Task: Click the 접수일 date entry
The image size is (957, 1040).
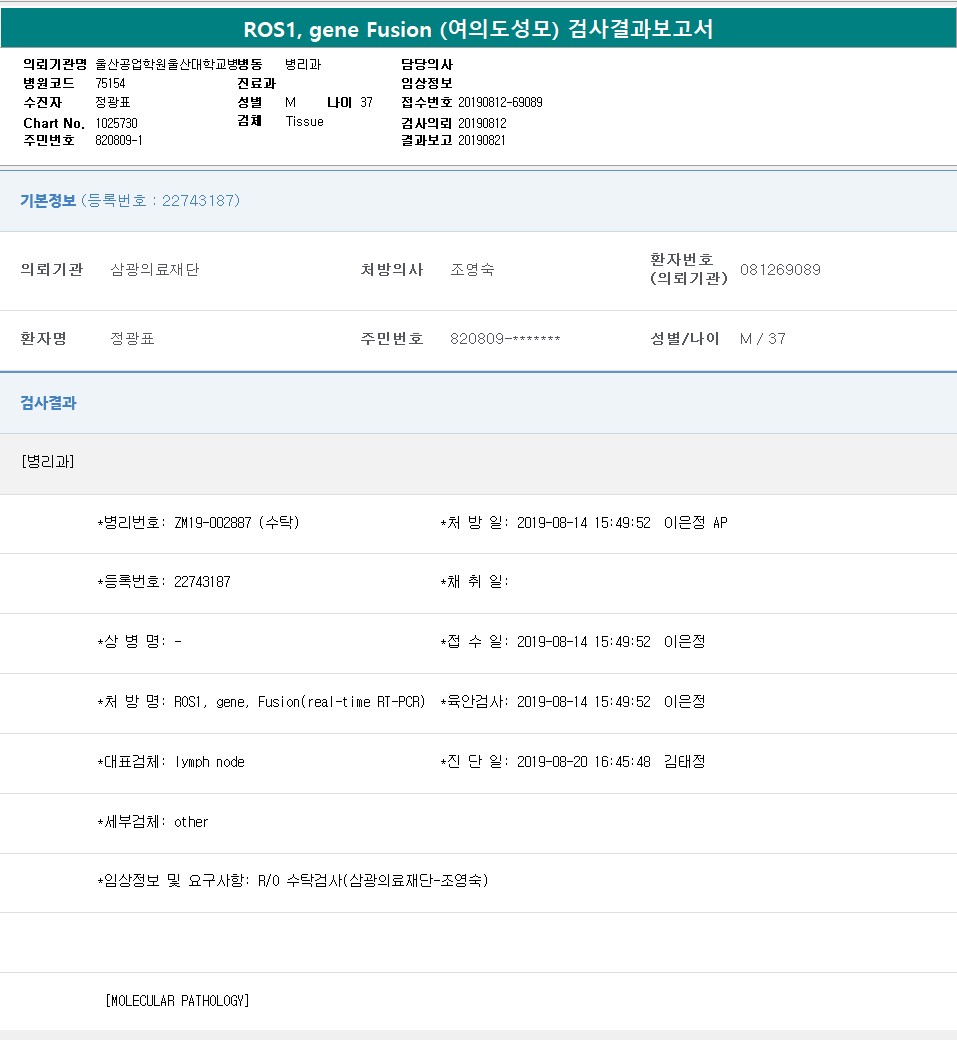Action: coord(583,642)
